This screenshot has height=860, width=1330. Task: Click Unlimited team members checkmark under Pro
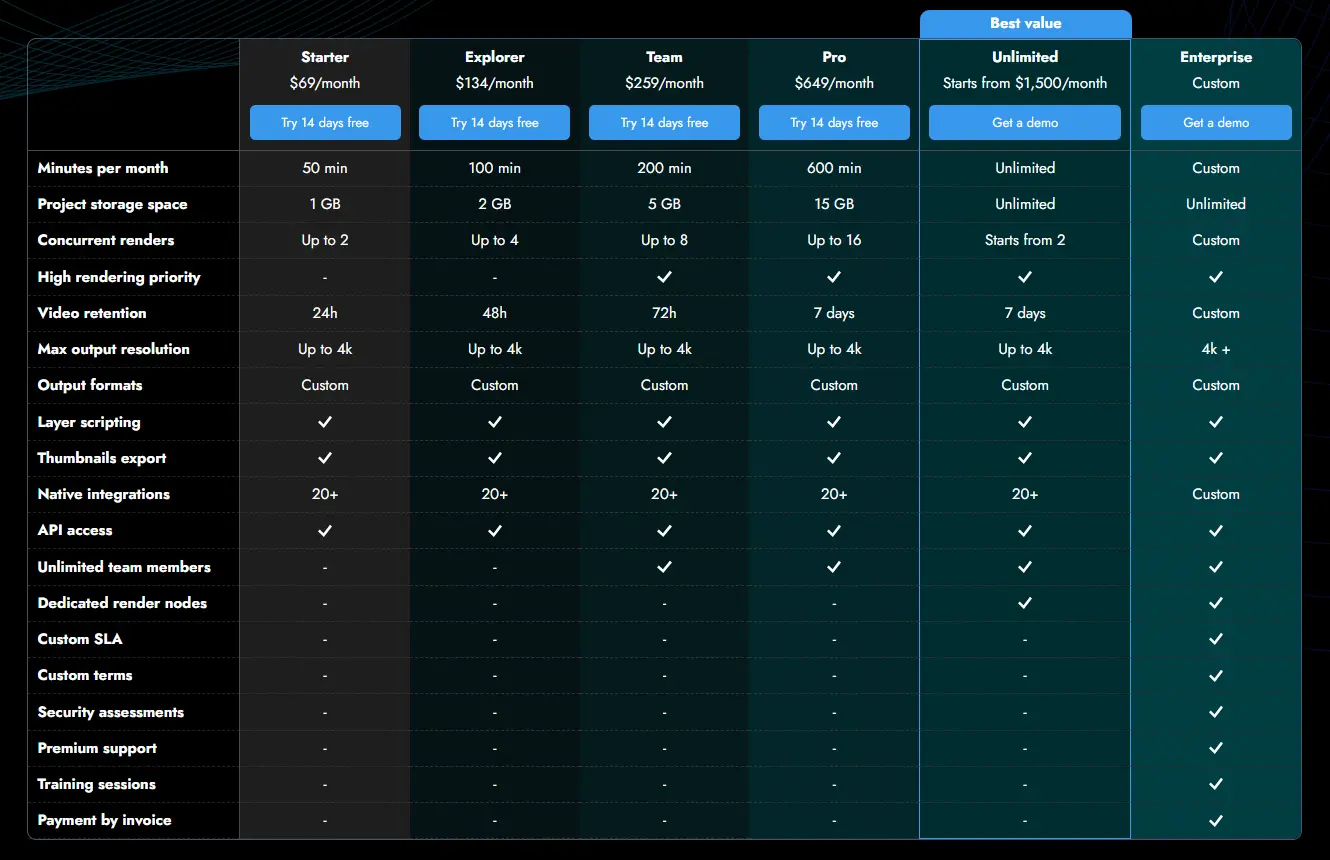(834, 567)
